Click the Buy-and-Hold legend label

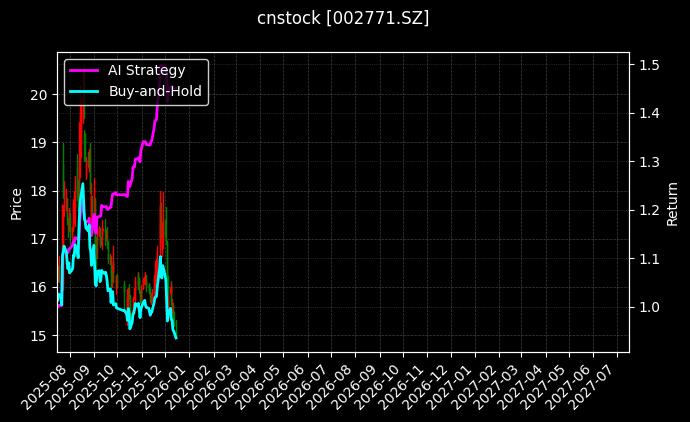pyautogui.click(x=155, y=91)
